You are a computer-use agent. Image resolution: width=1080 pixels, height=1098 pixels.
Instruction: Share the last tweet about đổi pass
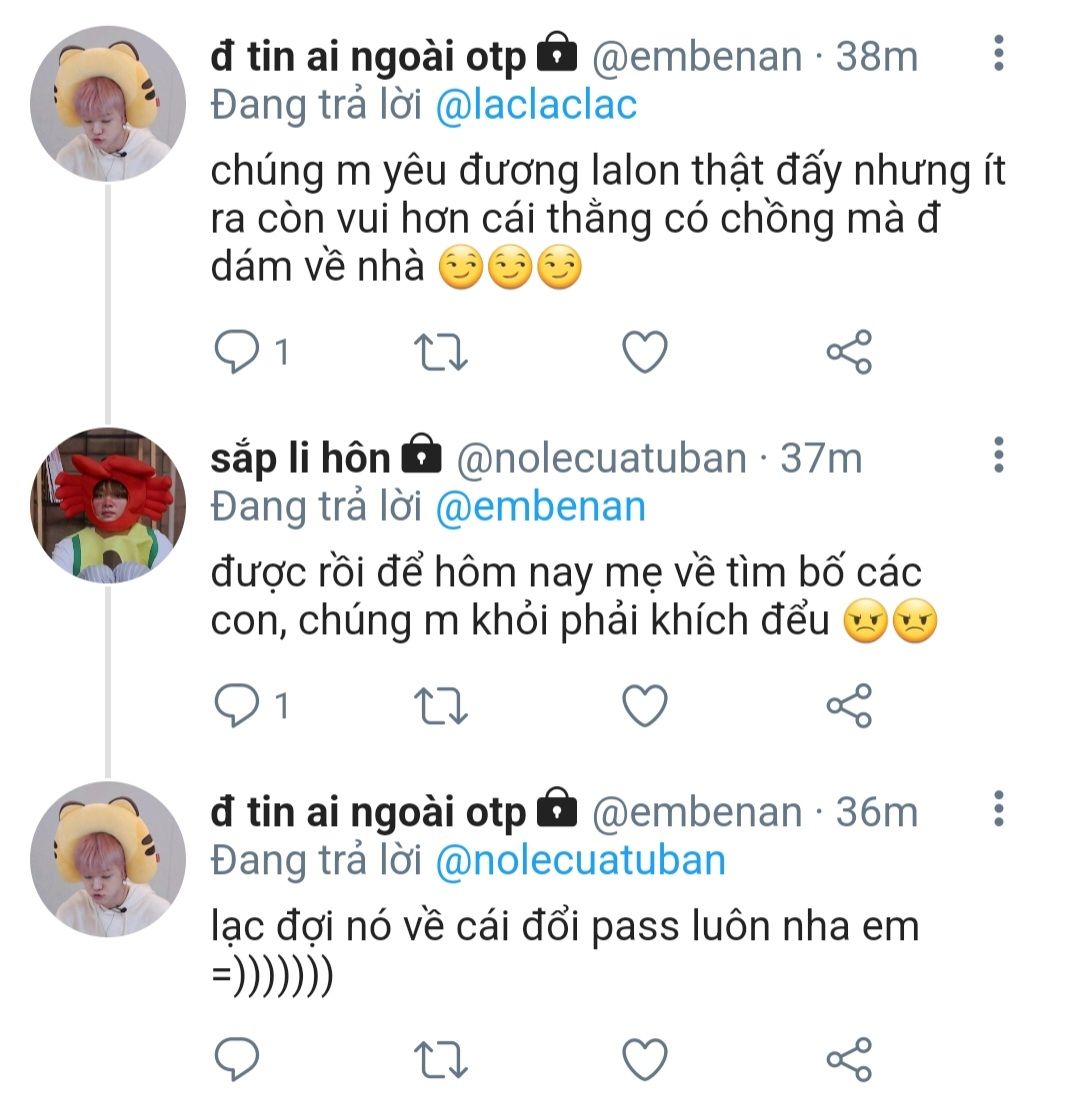(x=849, y=1060)
